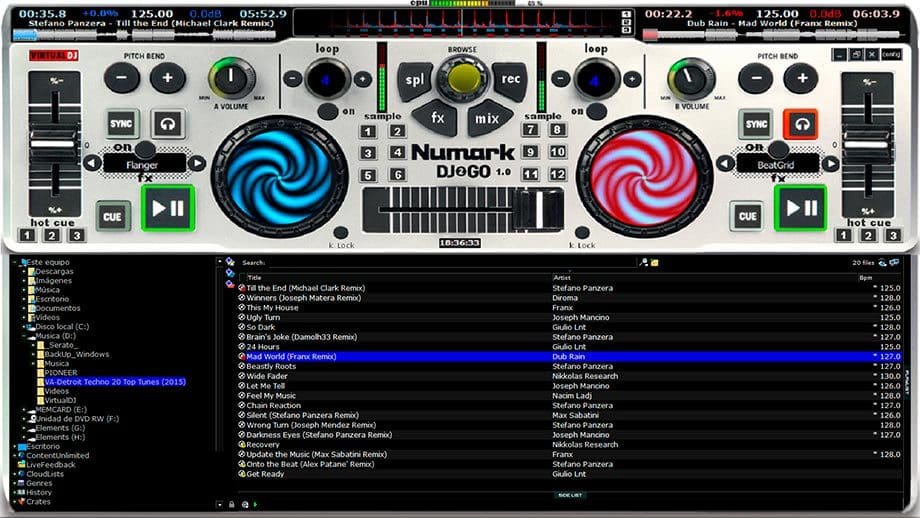Image resolution: width=920 pixels, height=518 pixels.
Task: Click deck A pitch fader handle
Action: 53,144
